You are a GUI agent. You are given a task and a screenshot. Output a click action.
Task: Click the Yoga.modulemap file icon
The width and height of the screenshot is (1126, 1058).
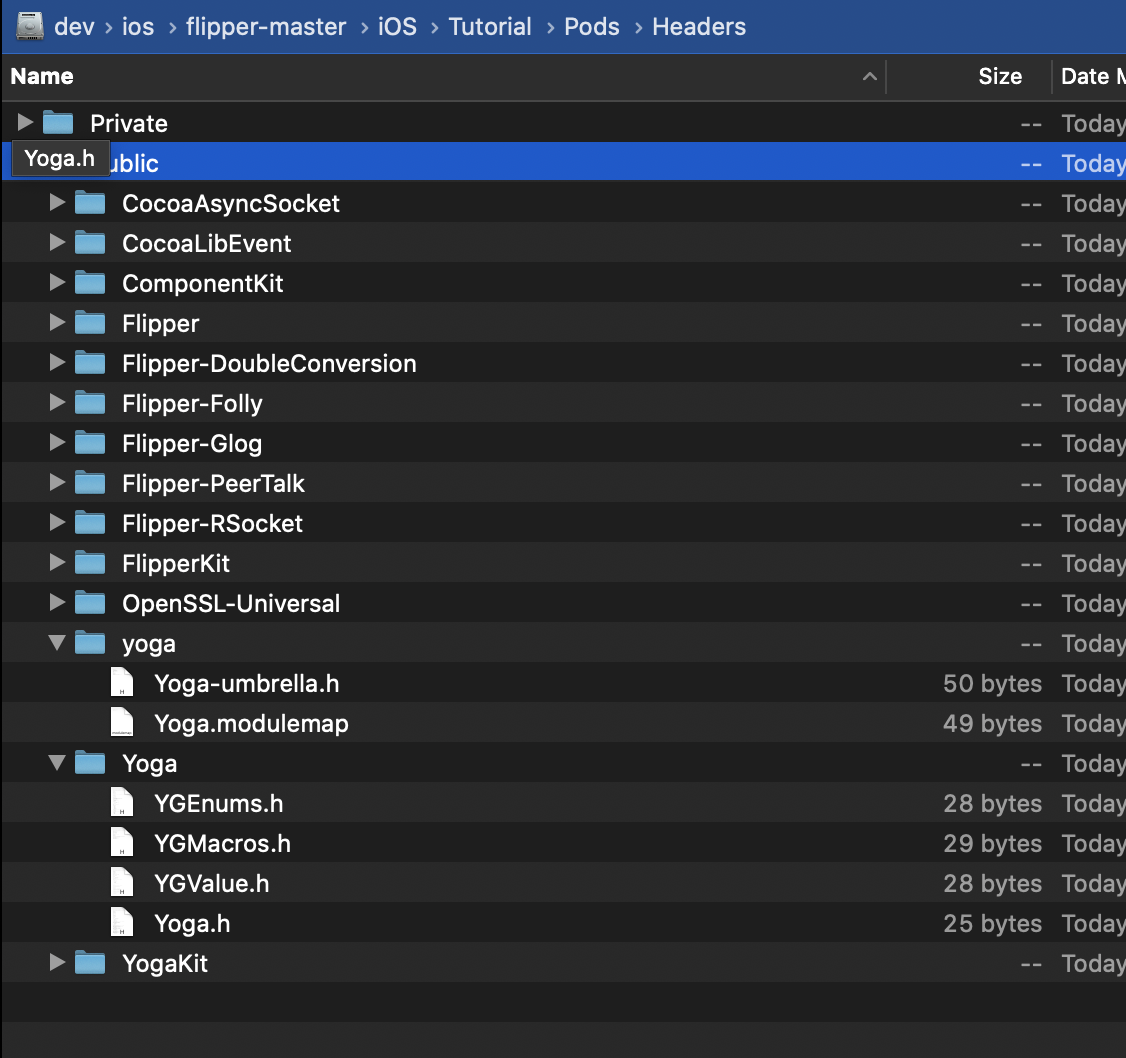click(x=122, y=723)
